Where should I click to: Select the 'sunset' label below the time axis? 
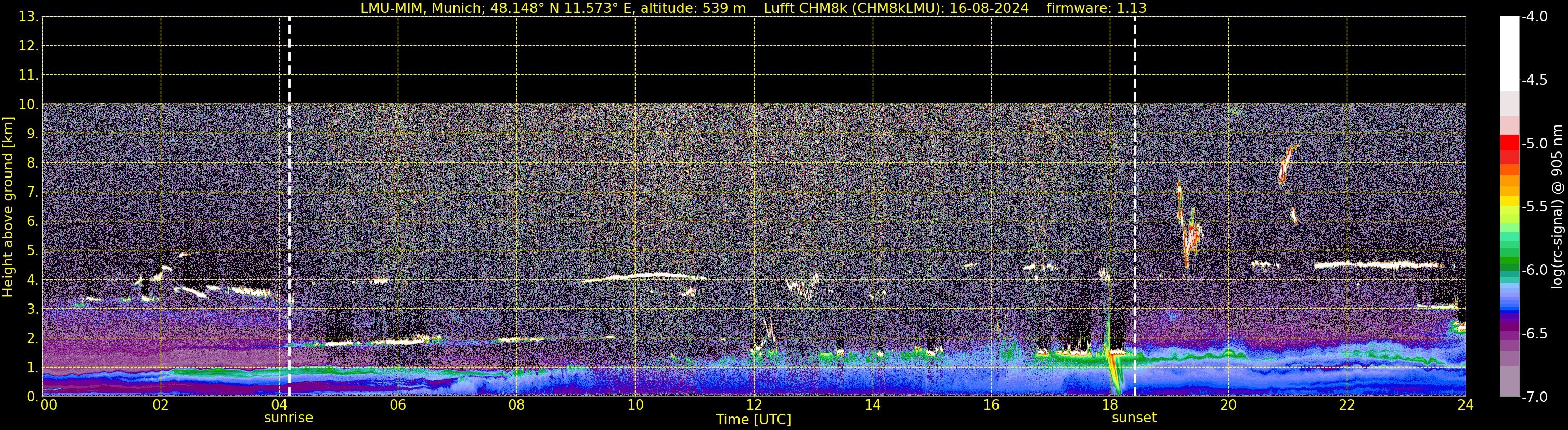point(1134,418)
